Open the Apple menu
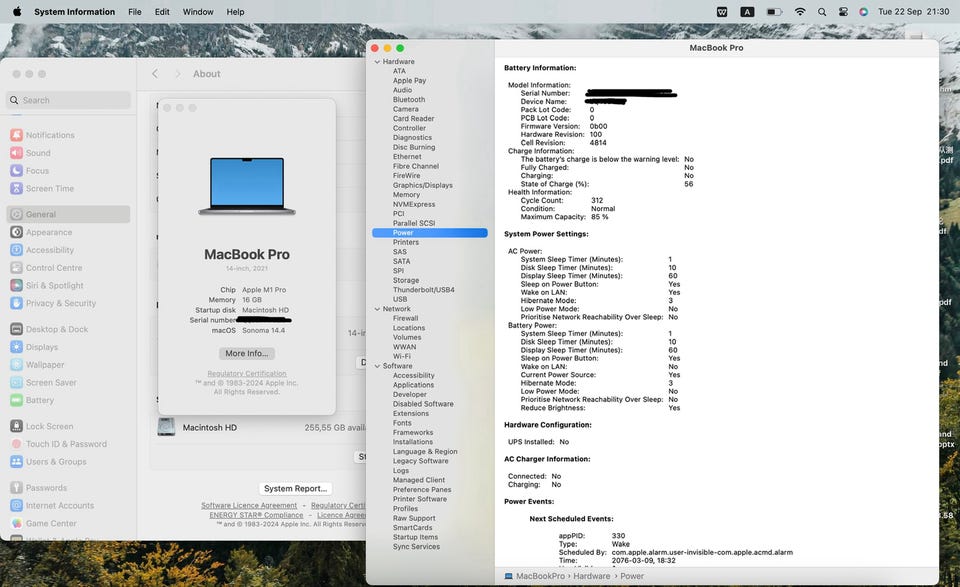 click(x=17, y=12)
